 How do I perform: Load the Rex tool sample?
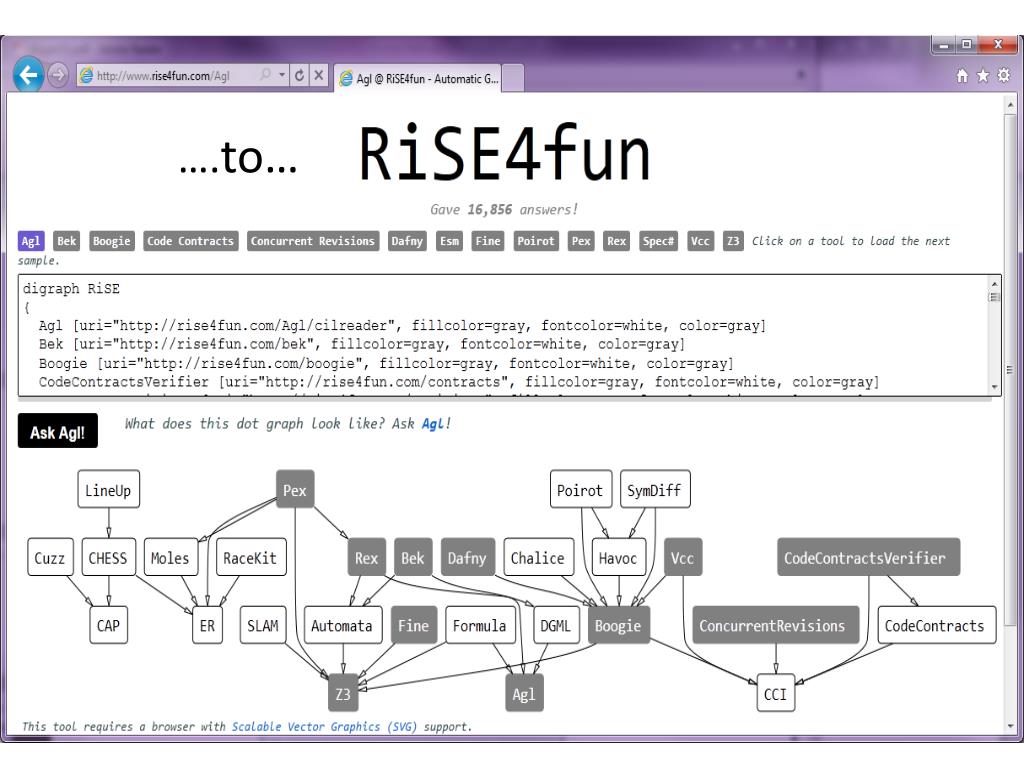point(616,241)
